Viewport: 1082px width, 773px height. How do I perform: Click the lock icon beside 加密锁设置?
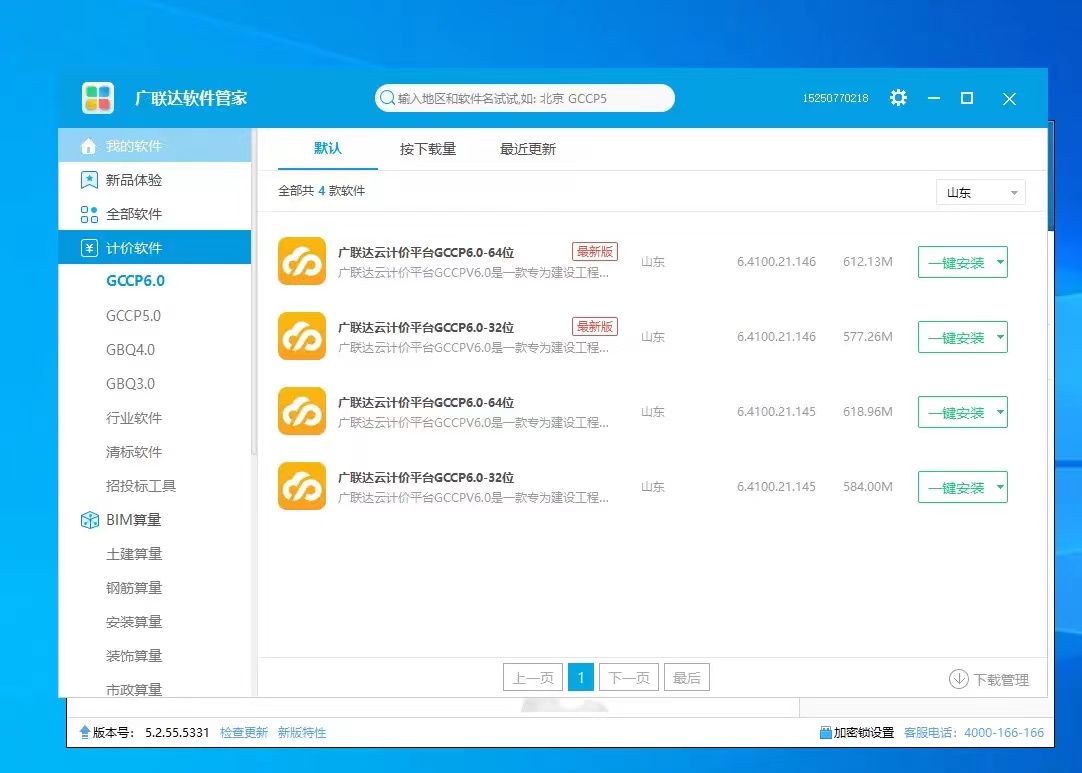pyautogui.click(x=825, y=732)
